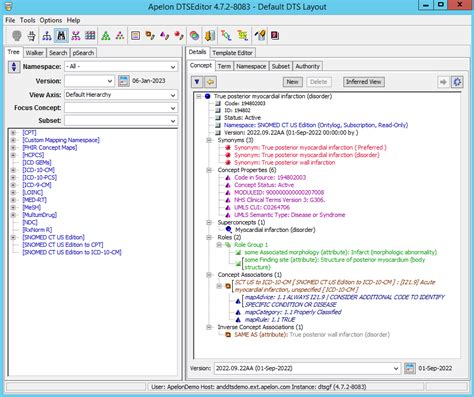Click the orange squares with pencil icon
Screen dimensions: 474x397
150,35
